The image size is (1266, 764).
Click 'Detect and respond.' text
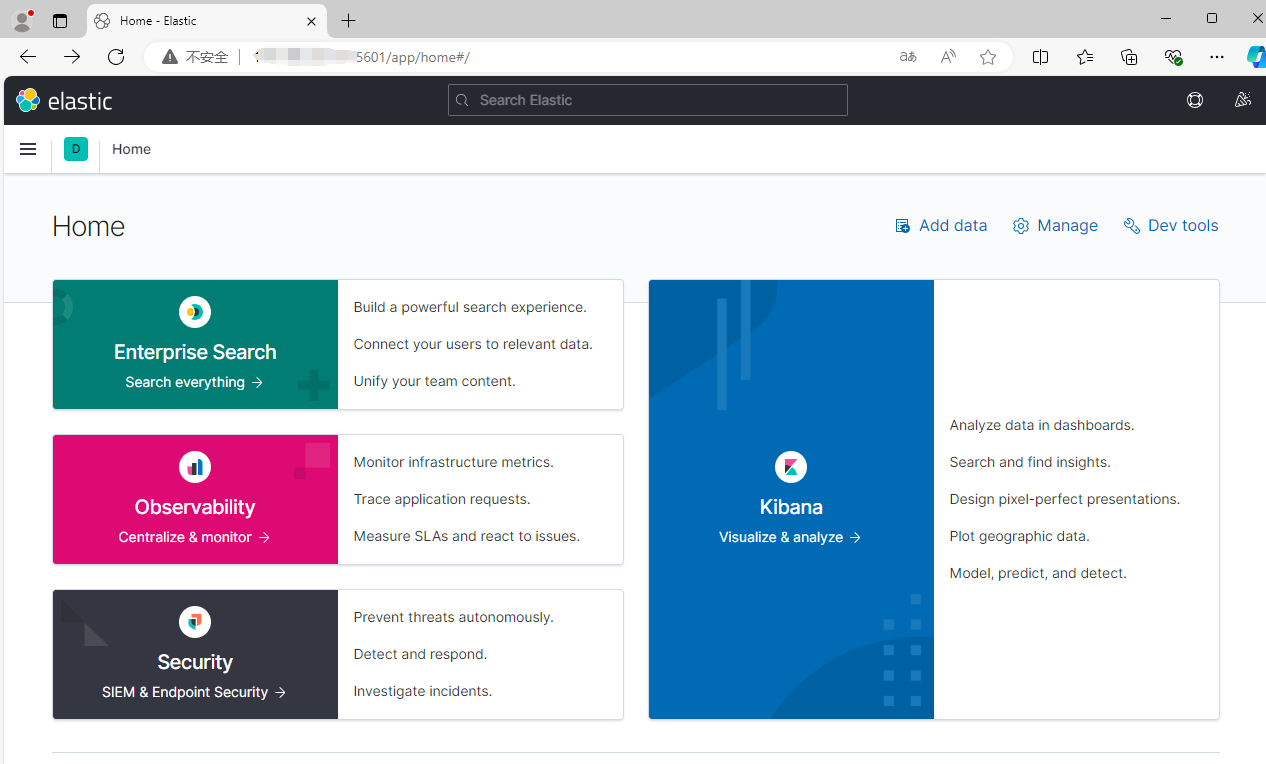click(x=420, y=654)
